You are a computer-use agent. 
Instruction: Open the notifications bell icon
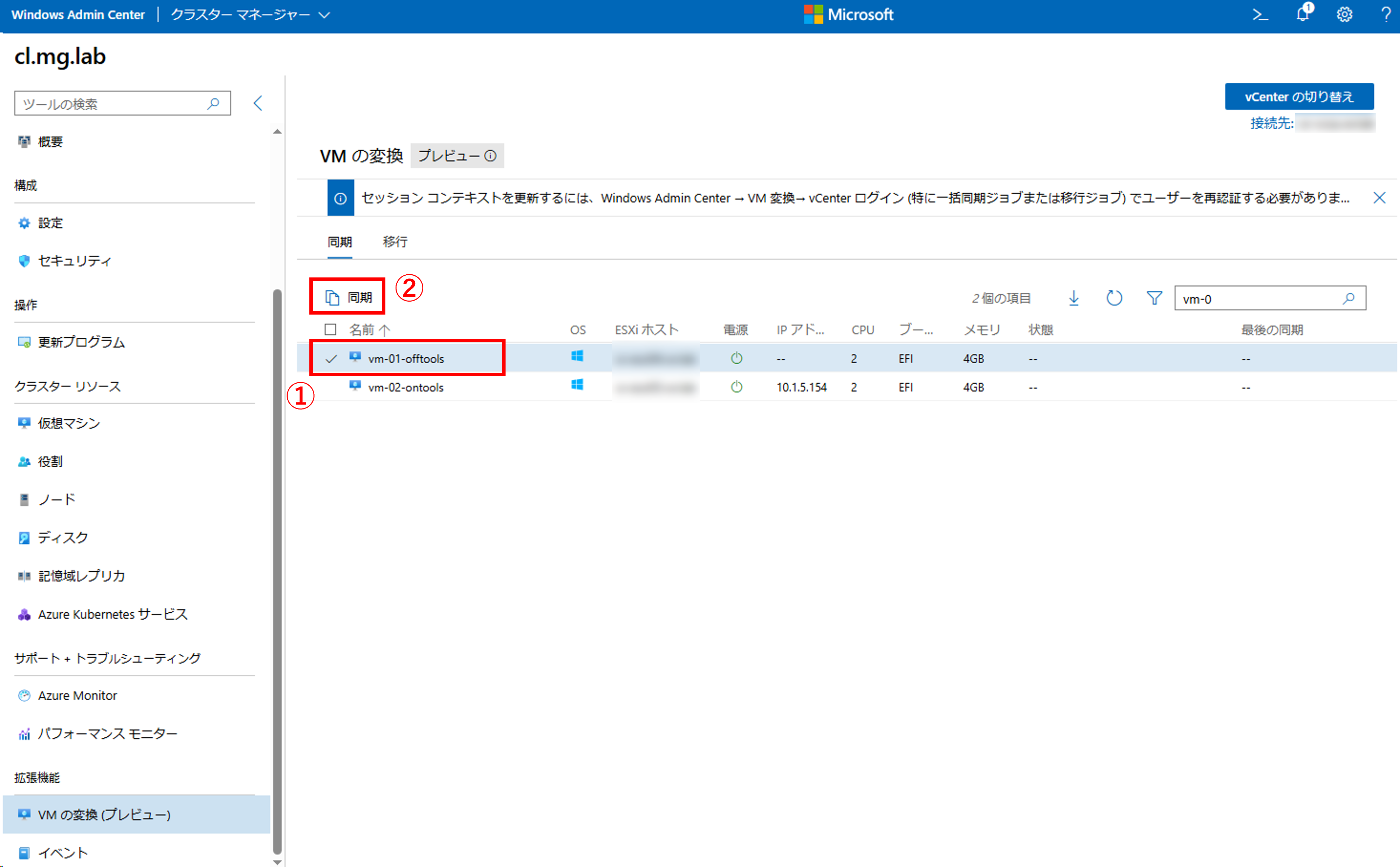pyautogui.click(x=1303, y=14)
